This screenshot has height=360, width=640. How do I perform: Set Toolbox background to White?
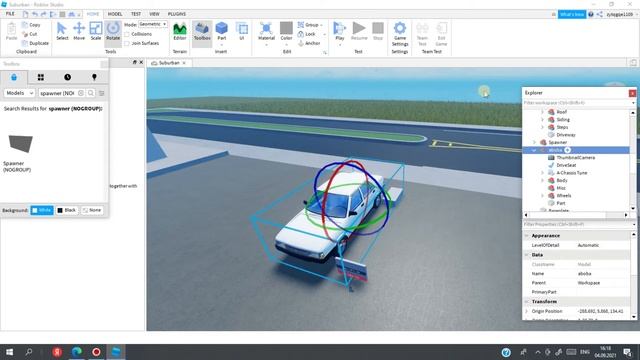pos(42,210)
